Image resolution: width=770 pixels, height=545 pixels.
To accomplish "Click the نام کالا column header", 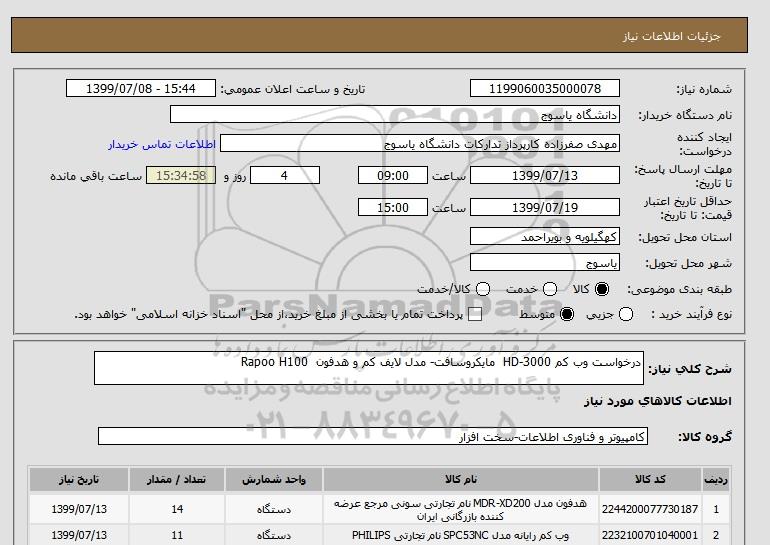I will pos(461,480).
